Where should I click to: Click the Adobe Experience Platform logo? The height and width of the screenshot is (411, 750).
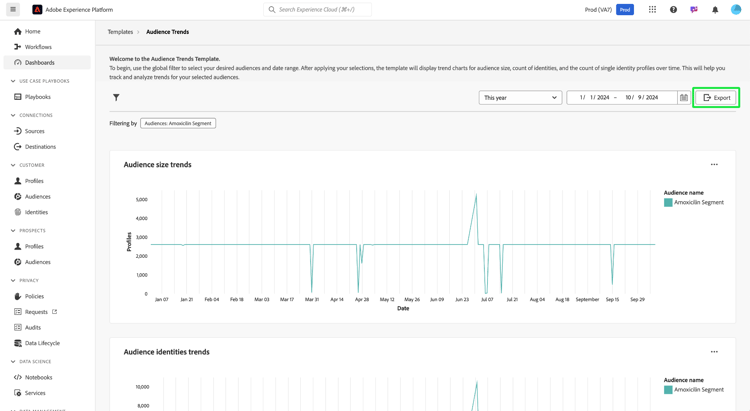tap(37, 10)
